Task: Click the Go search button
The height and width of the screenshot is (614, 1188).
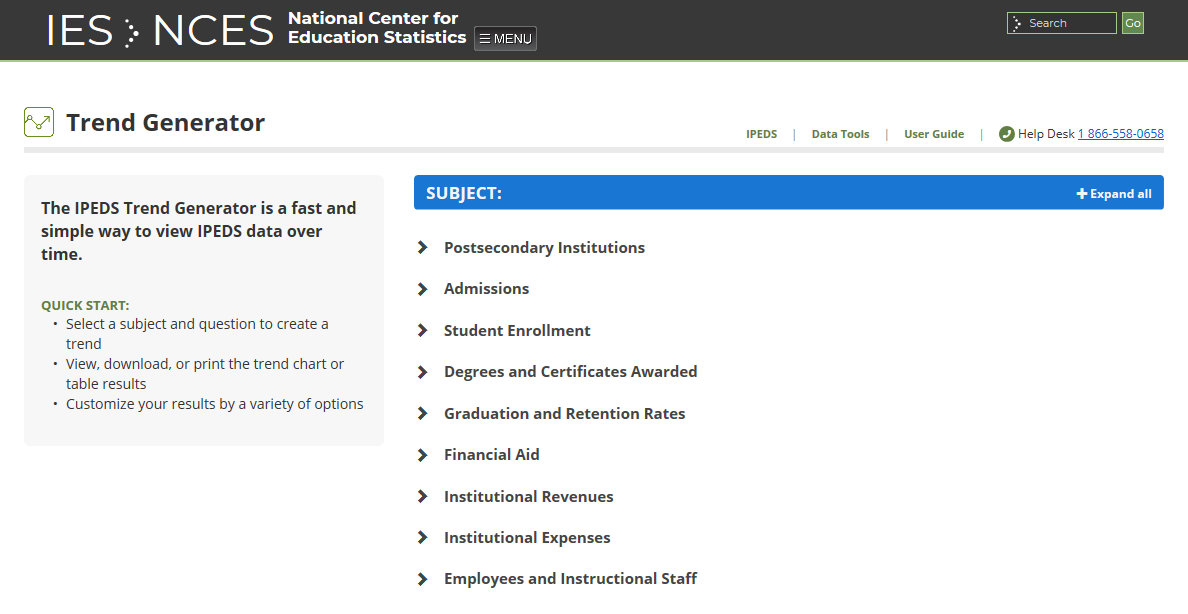Action: pyautogui.click(x=1133, y=23)
